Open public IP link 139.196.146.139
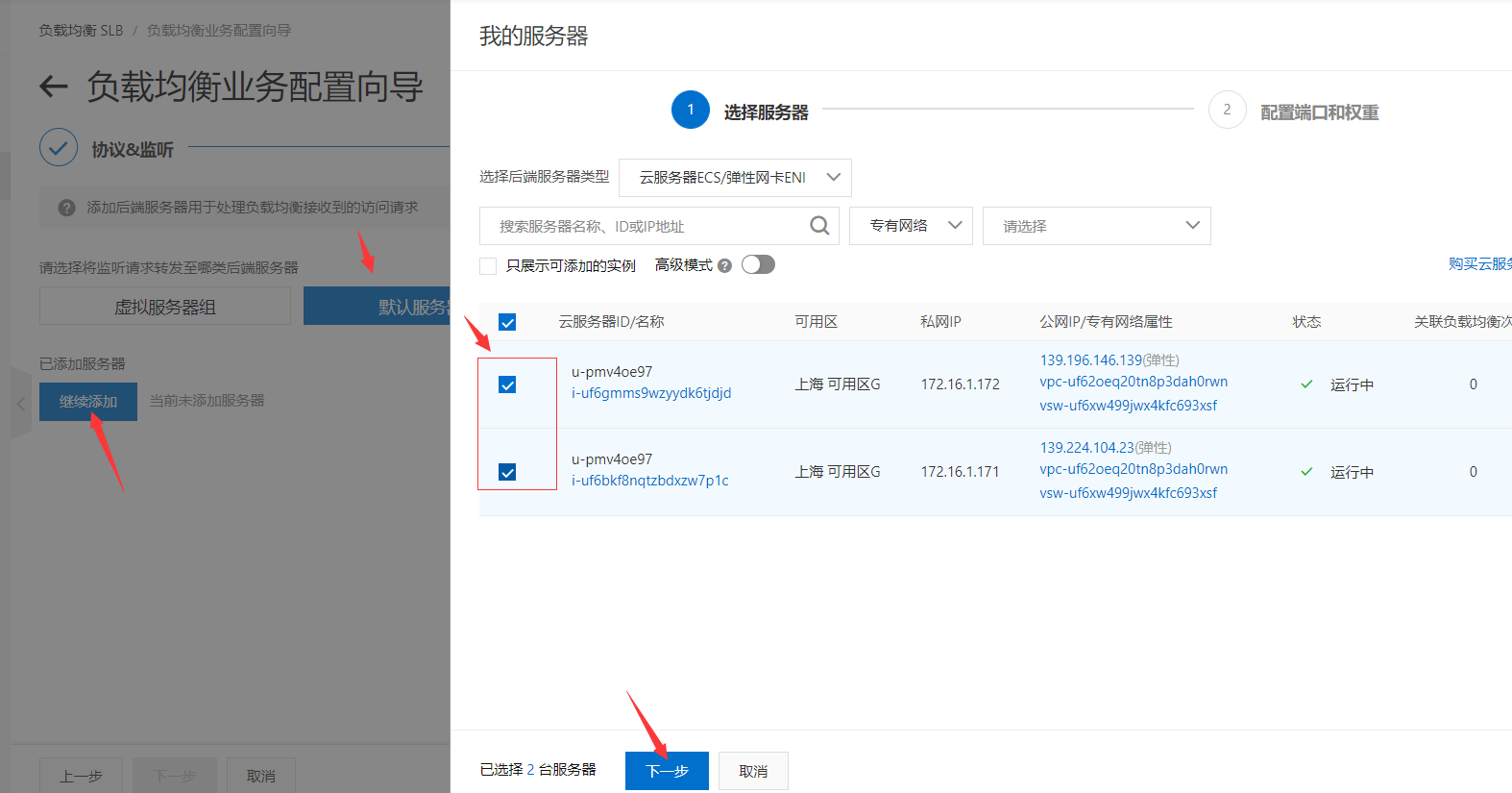Screen dimensions: 1512x793 coord(1090,360)
